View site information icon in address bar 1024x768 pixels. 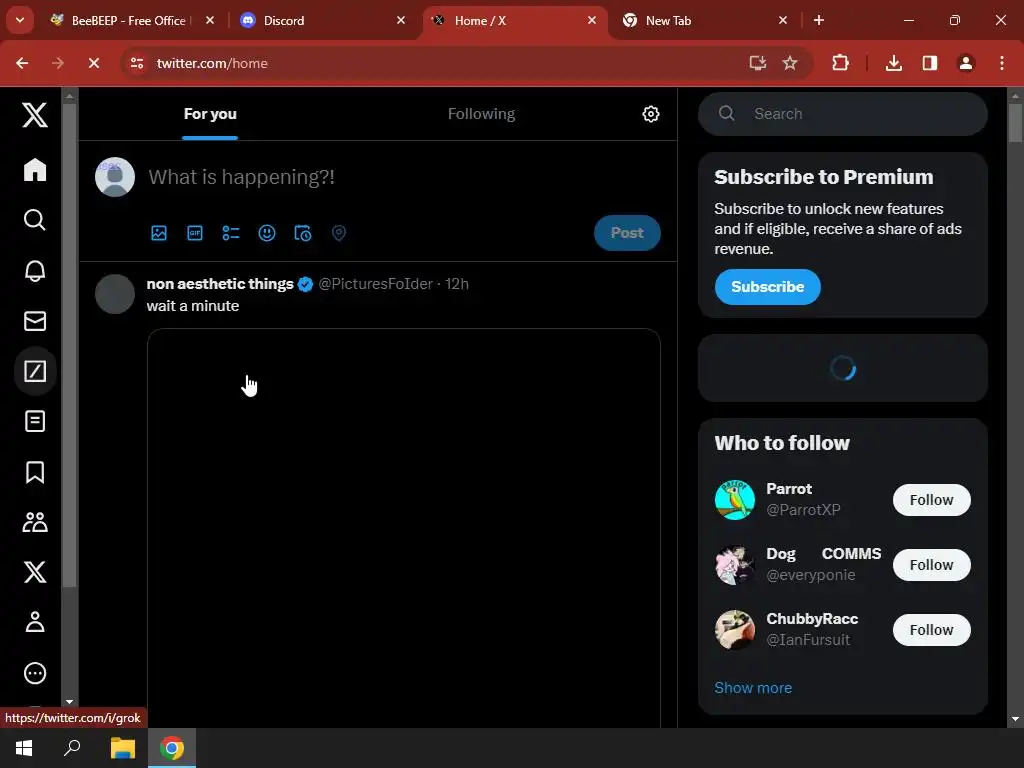click(137, 63)
